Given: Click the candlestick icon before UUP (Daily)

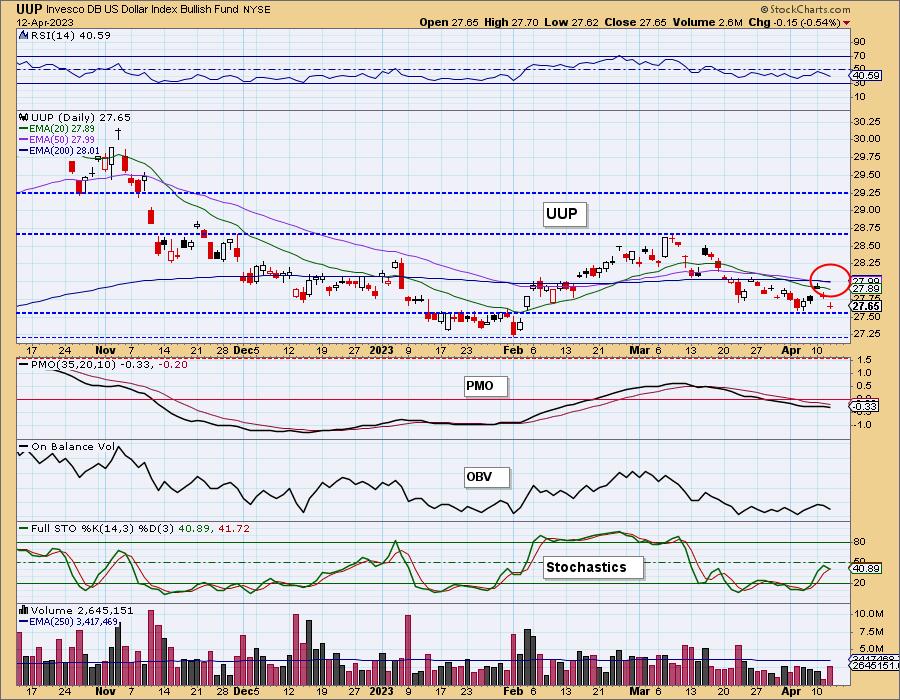Looking at the screenshot, I should (x=24, y=117).
